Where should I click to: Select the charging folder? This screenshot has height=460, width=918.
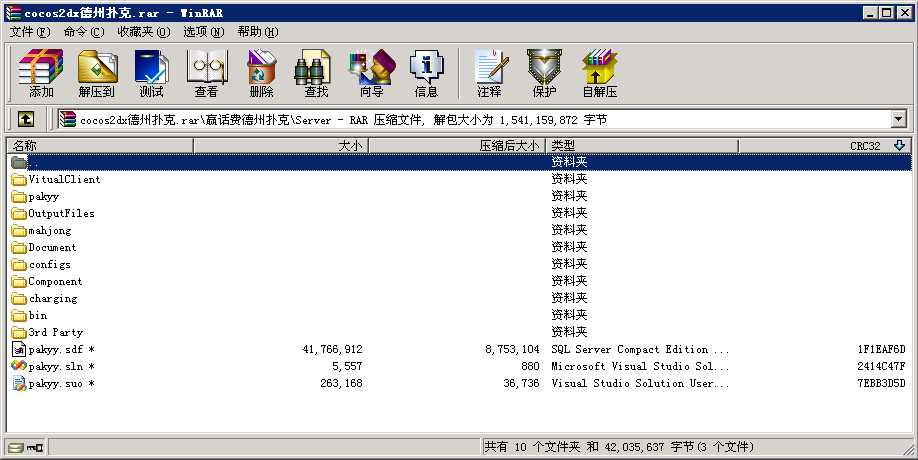(53, 298)
